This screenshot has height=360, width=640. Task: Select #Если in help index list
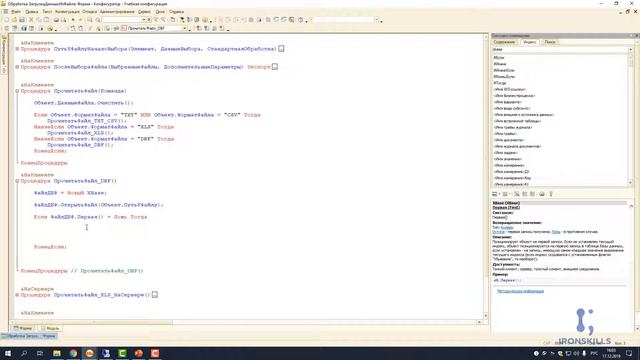(499, 58)
